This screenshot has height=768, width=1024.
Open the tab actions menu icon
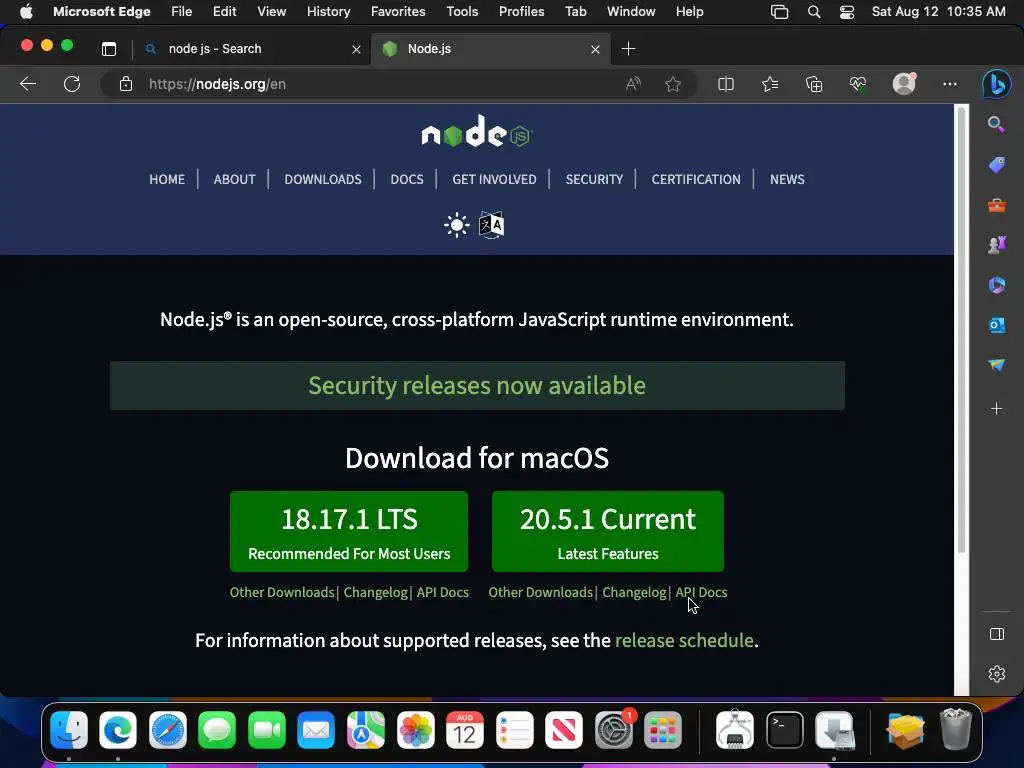(x=109, y=49)
